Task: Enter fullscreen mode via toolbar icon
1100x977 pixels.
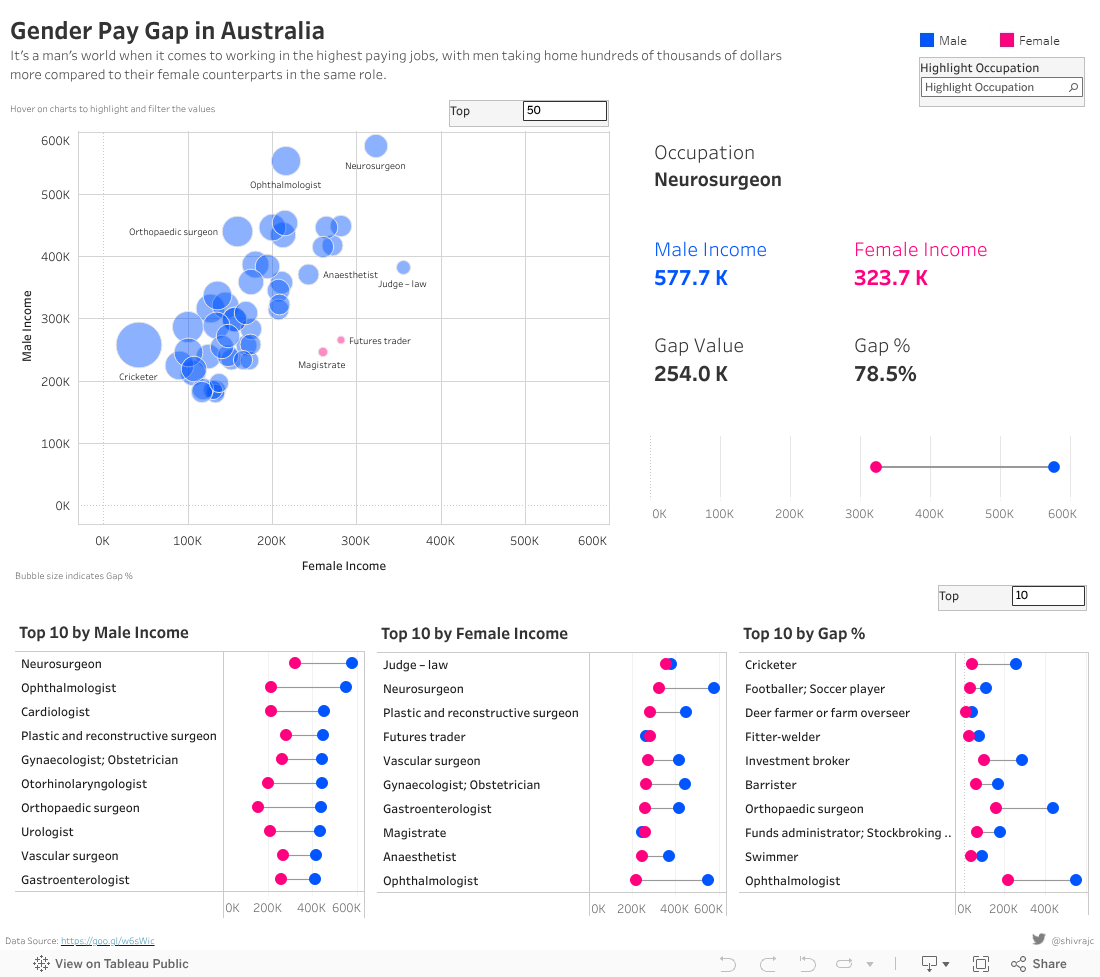Action: [981, 964]
